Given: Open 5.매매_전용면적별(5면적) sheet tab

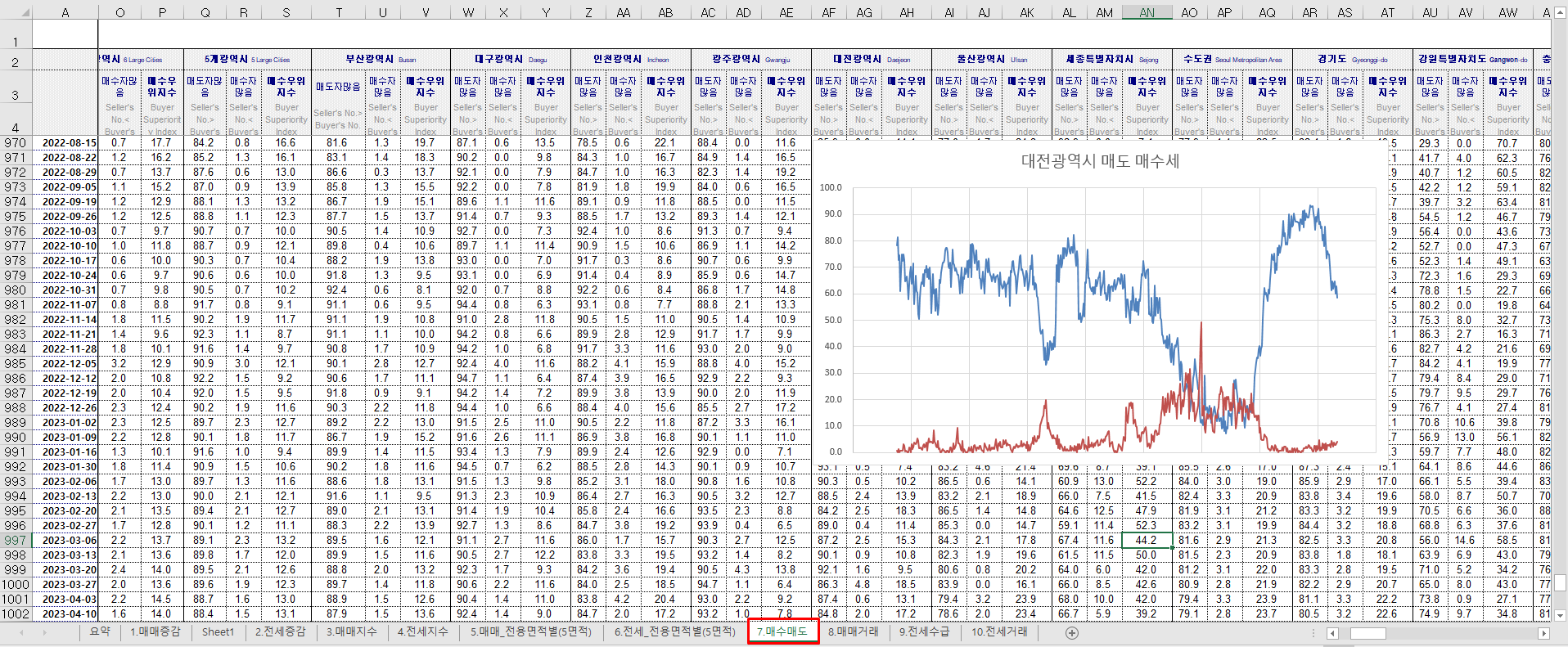Looking at the screenshot, I should (530, 631).
